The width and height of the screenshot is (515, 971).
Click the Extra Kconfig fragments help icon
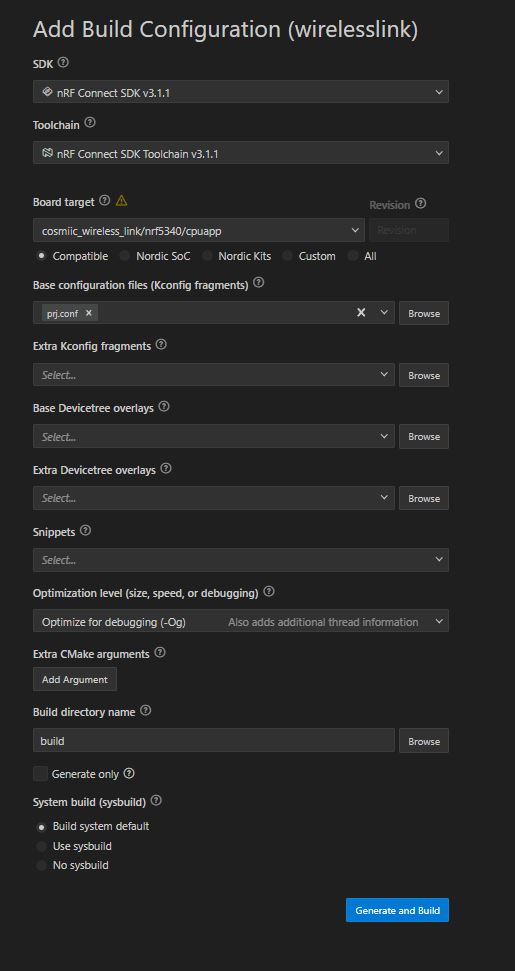coord(161,344)
